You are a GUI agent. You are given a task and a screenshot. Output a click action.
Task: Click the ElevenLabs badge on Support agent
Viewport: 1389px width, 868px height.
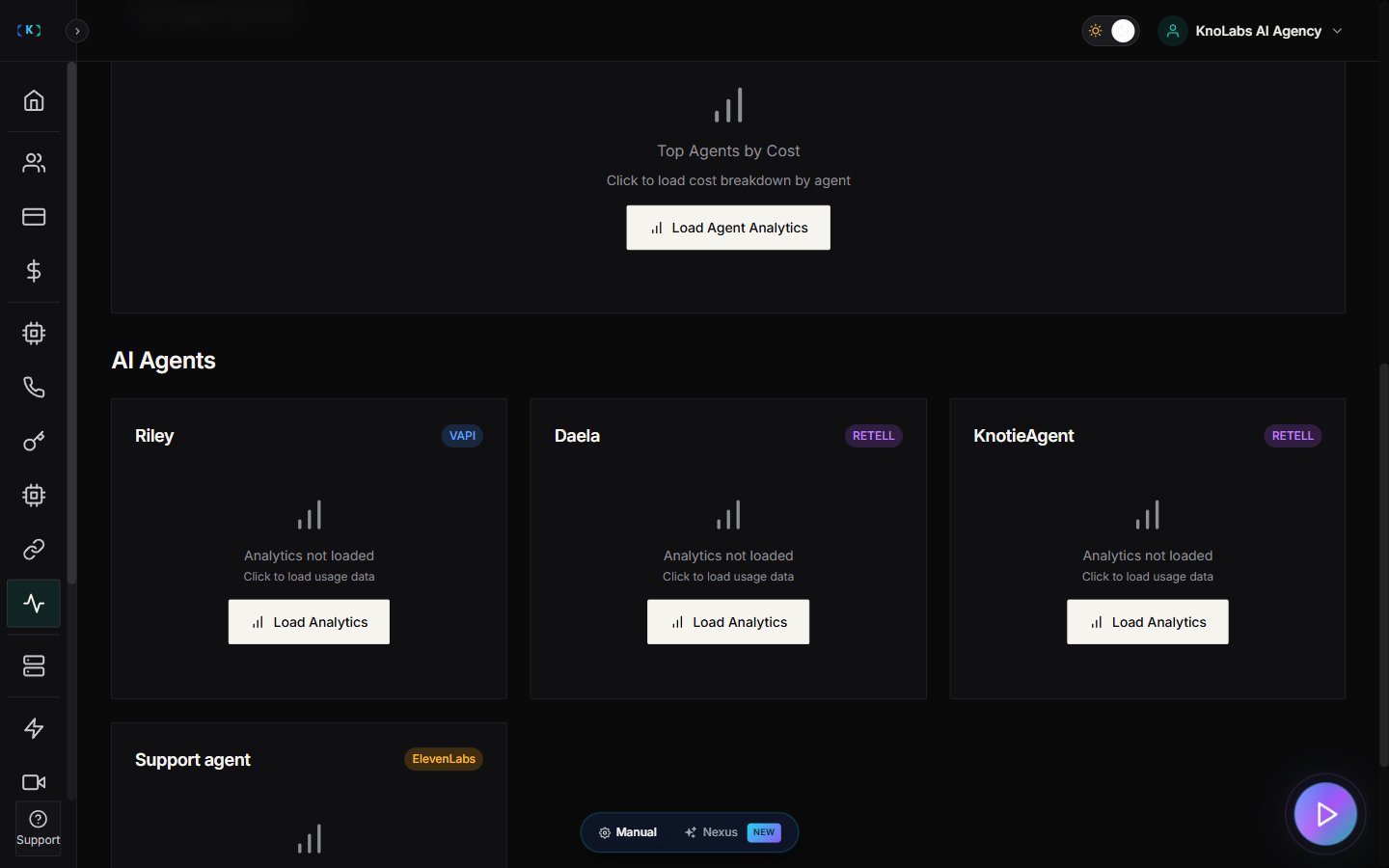[444, 759]
